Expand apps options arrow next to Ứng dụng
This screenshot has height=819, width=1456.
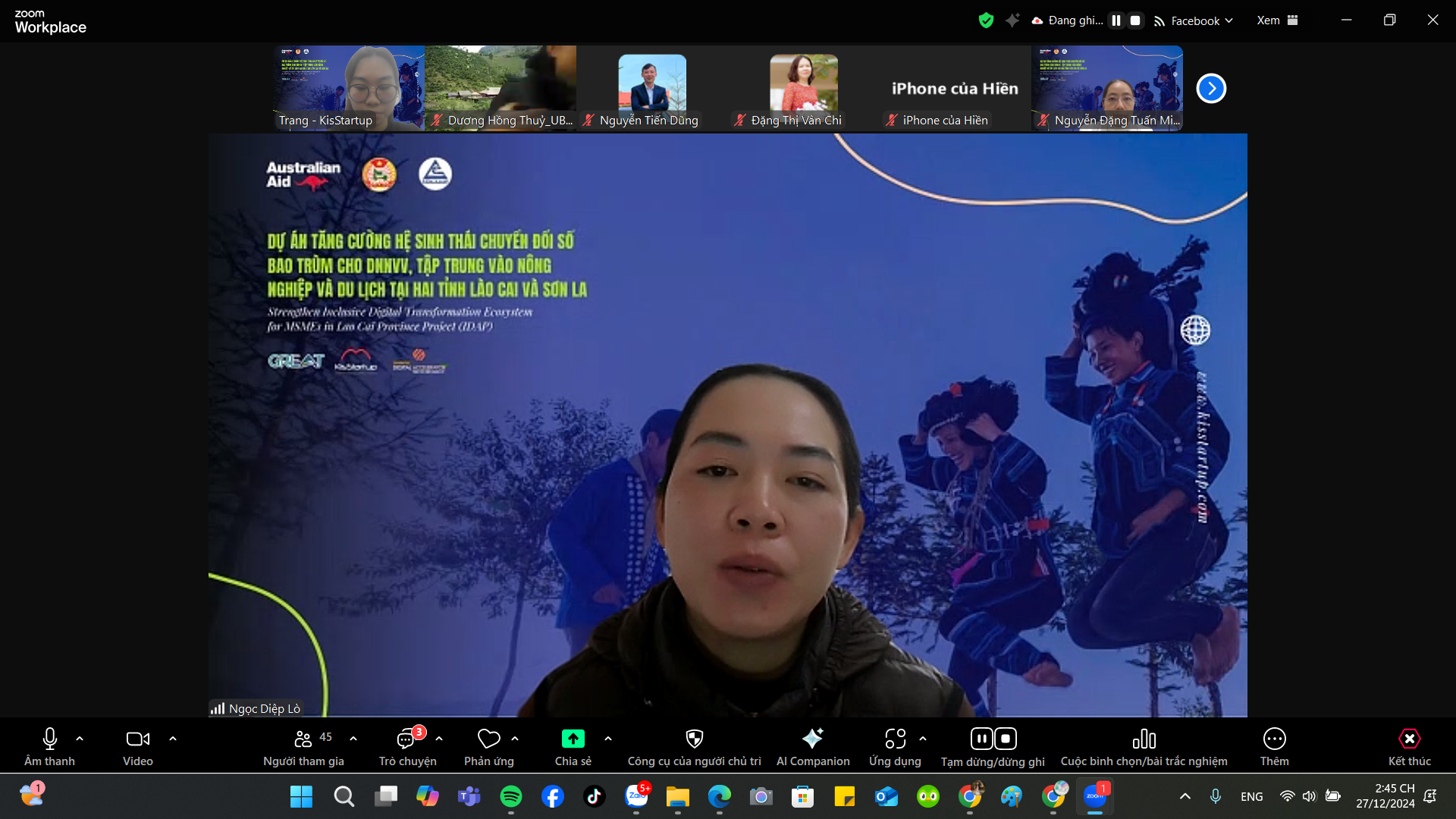click(923, 739)
